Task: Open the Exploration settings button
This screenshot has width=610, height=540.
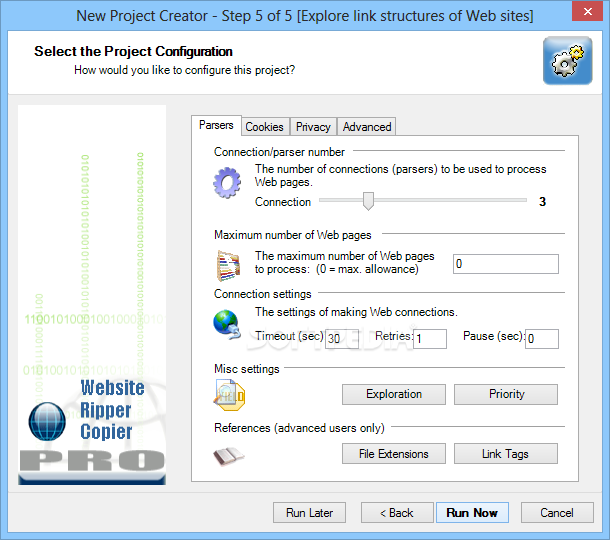Action: click(x=394, y=394)
